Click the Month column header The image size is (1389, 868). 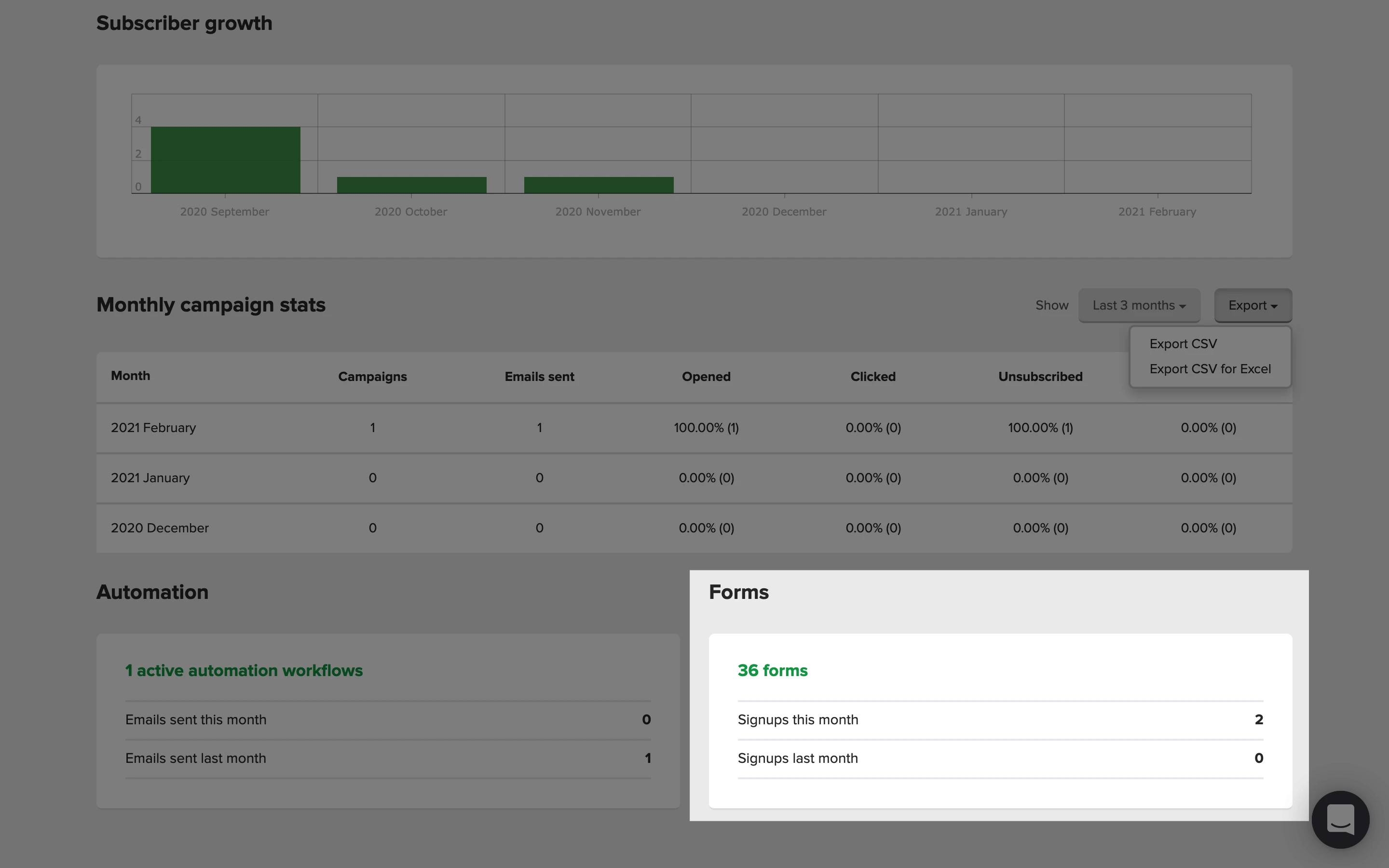(130, 376)
